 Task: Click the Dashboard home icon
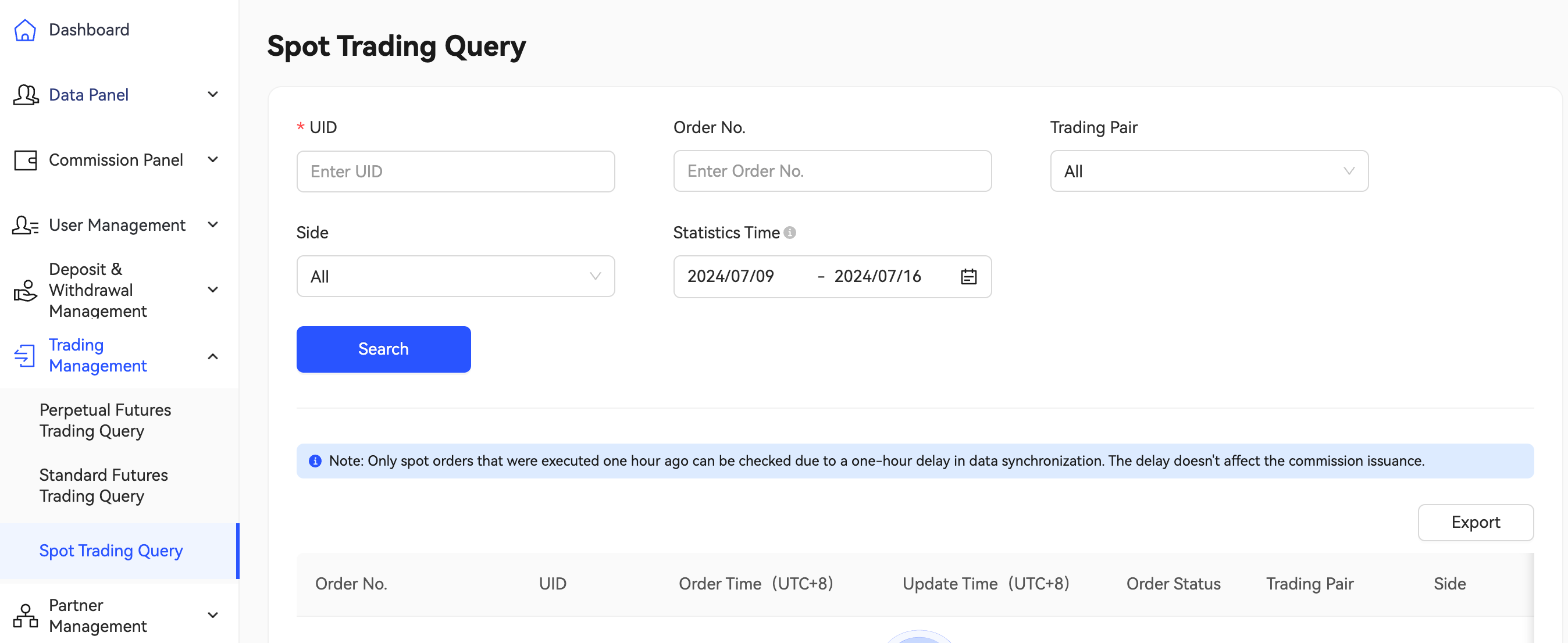(x=25, y=30)
